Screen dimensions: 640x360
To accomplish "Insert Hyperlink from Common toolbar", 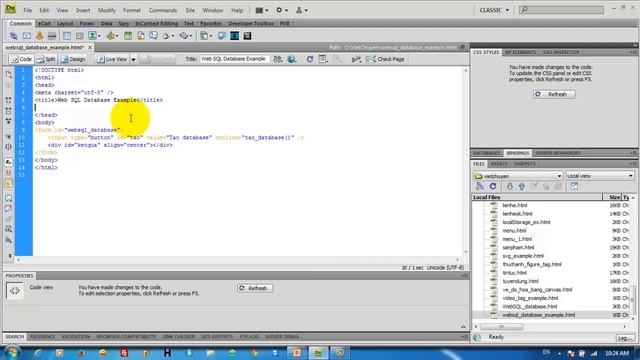I will pos(14,36).
